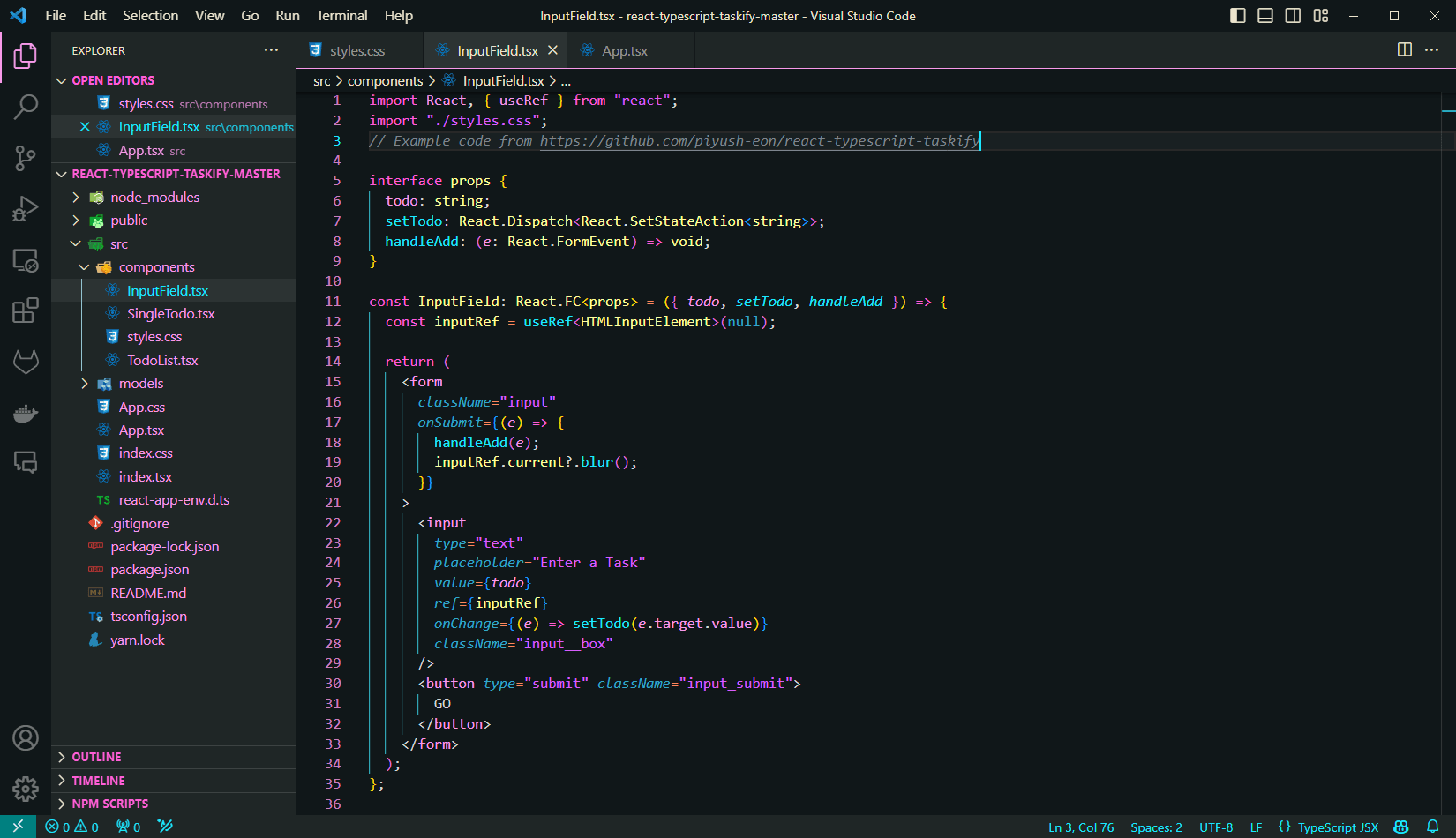Change indentation via Spaces: 2
This screenshot has width=1456, height=838.
1156,827
